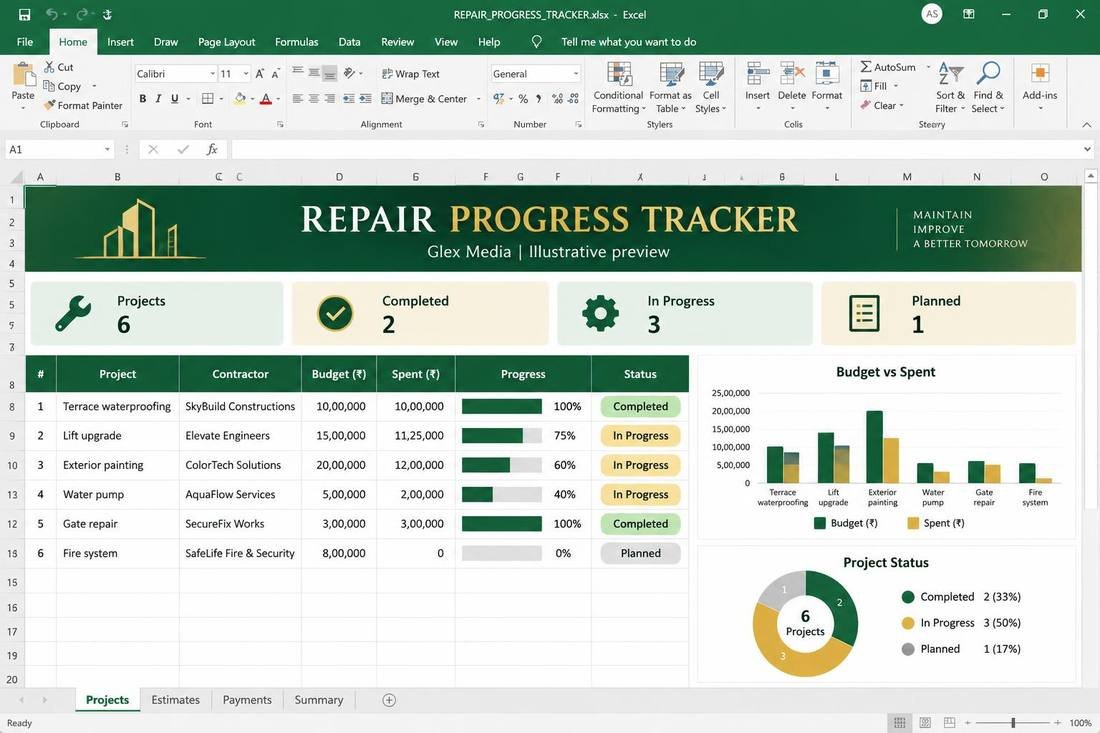Click the Borders grid icon

click(208, 99)
